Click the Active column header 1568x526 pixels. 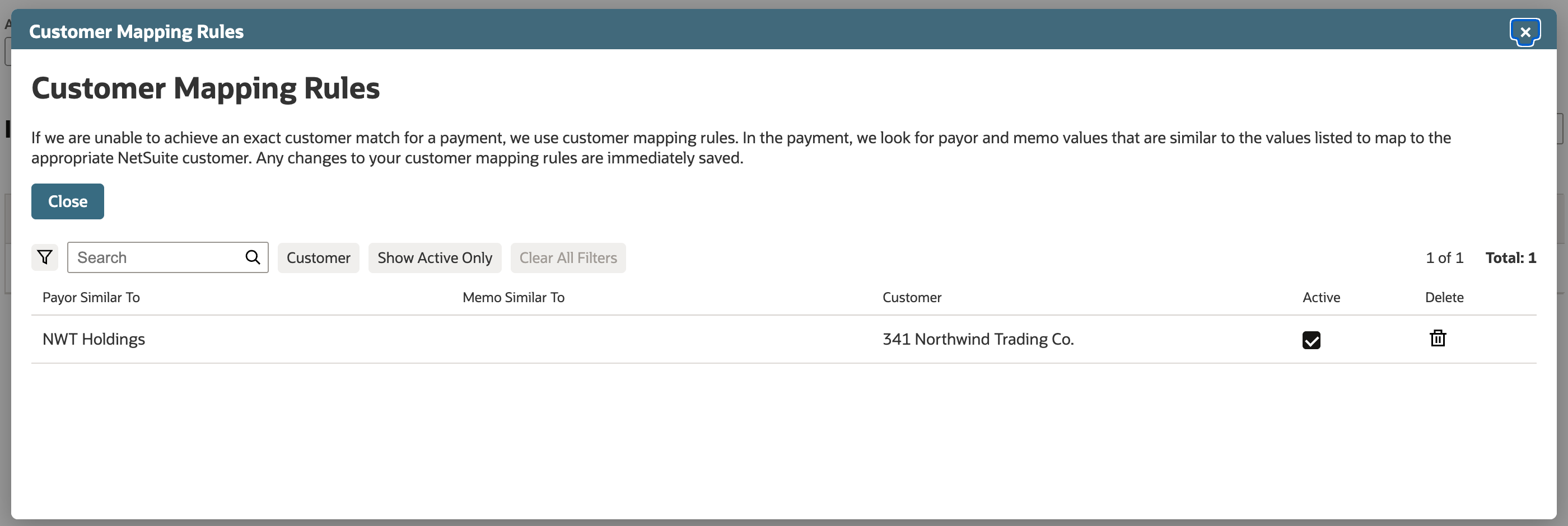tap(1321, 297)
